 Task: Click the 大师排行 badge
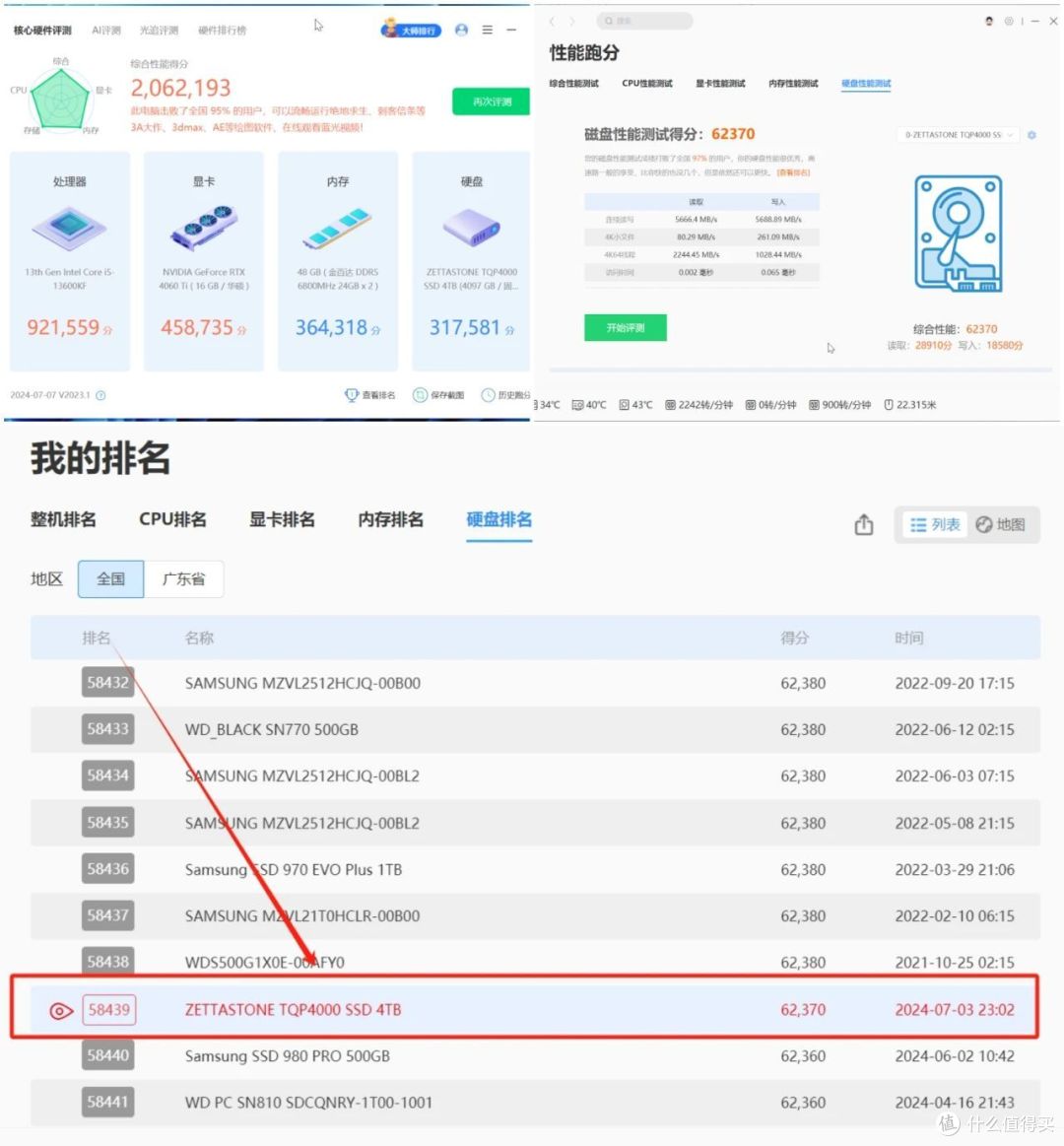tap(412, 30)
